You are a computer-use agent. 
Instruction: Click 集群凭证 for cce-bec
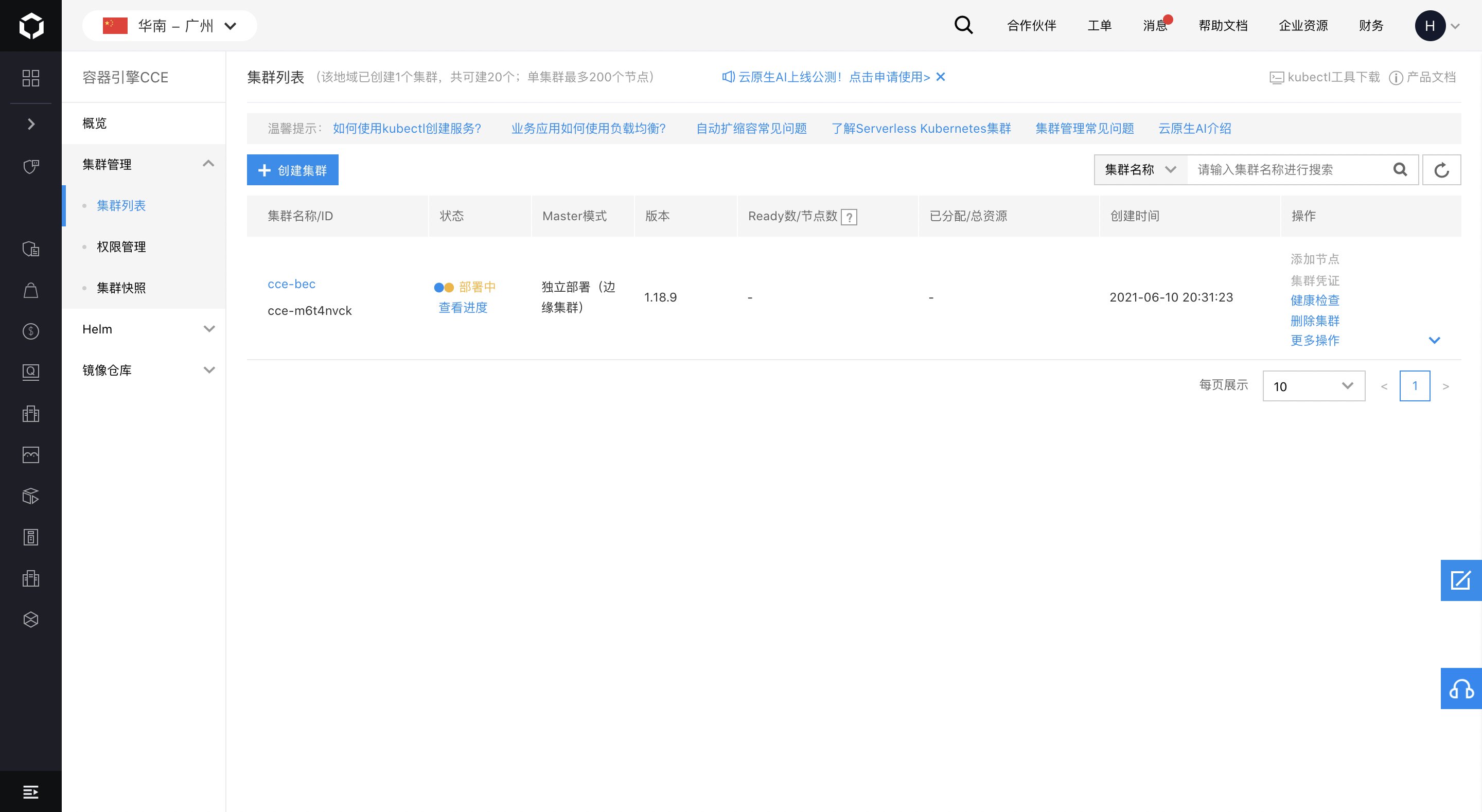point(1315,280)
